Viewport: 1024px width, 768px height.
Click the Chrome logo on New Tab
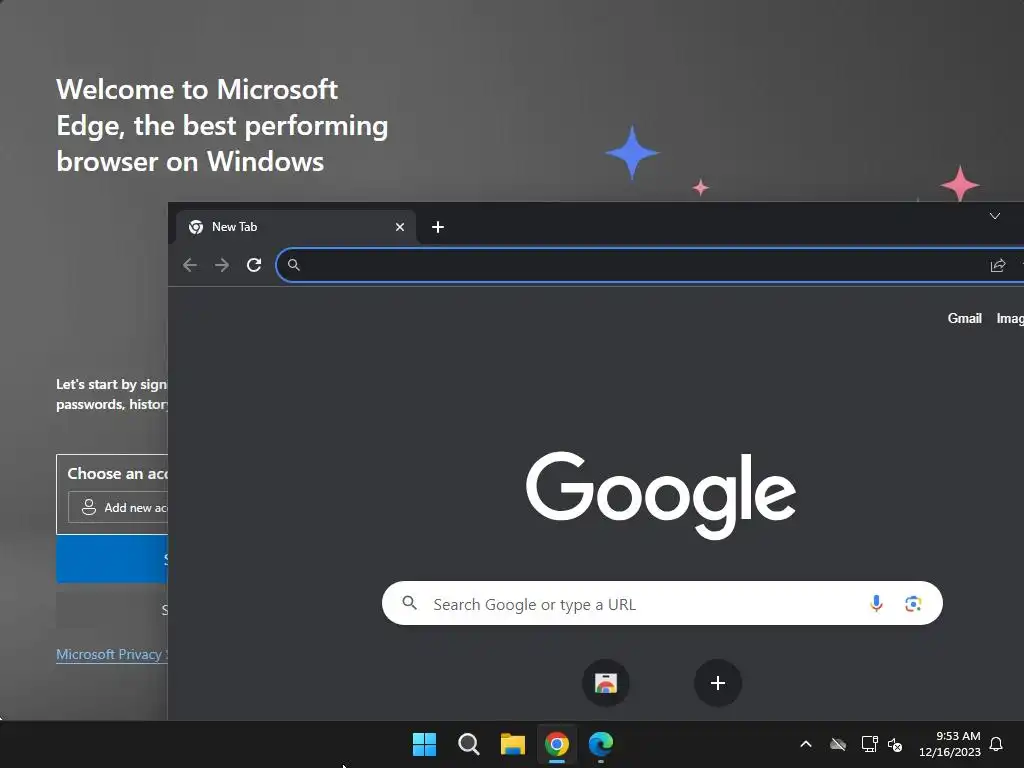(x=195, y=227)
